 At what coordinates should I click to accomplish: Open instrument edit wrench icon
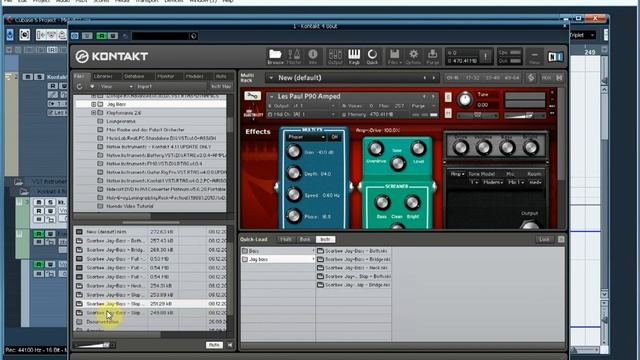(x=253, y=96)
